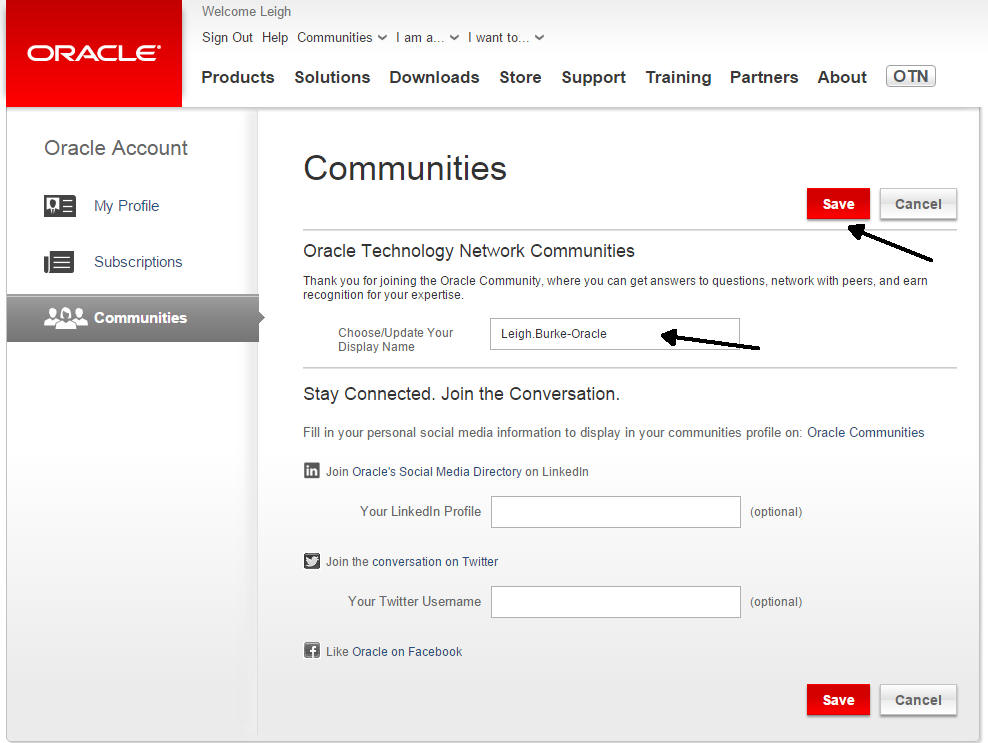
Task: Click the top Cancel button
Action: [918, 204]
